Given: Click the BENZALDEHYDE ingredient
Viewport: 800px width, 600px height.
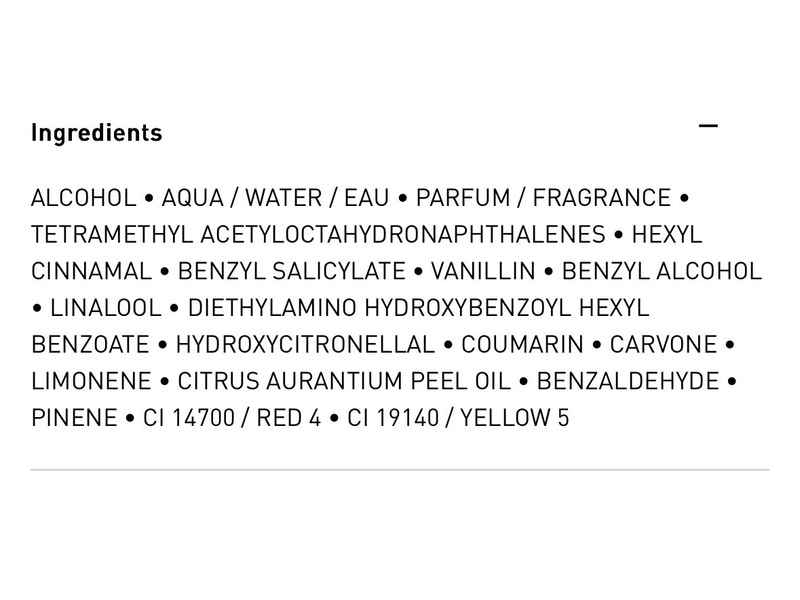Looking at the screenshot, I should [x=628, y=382].
